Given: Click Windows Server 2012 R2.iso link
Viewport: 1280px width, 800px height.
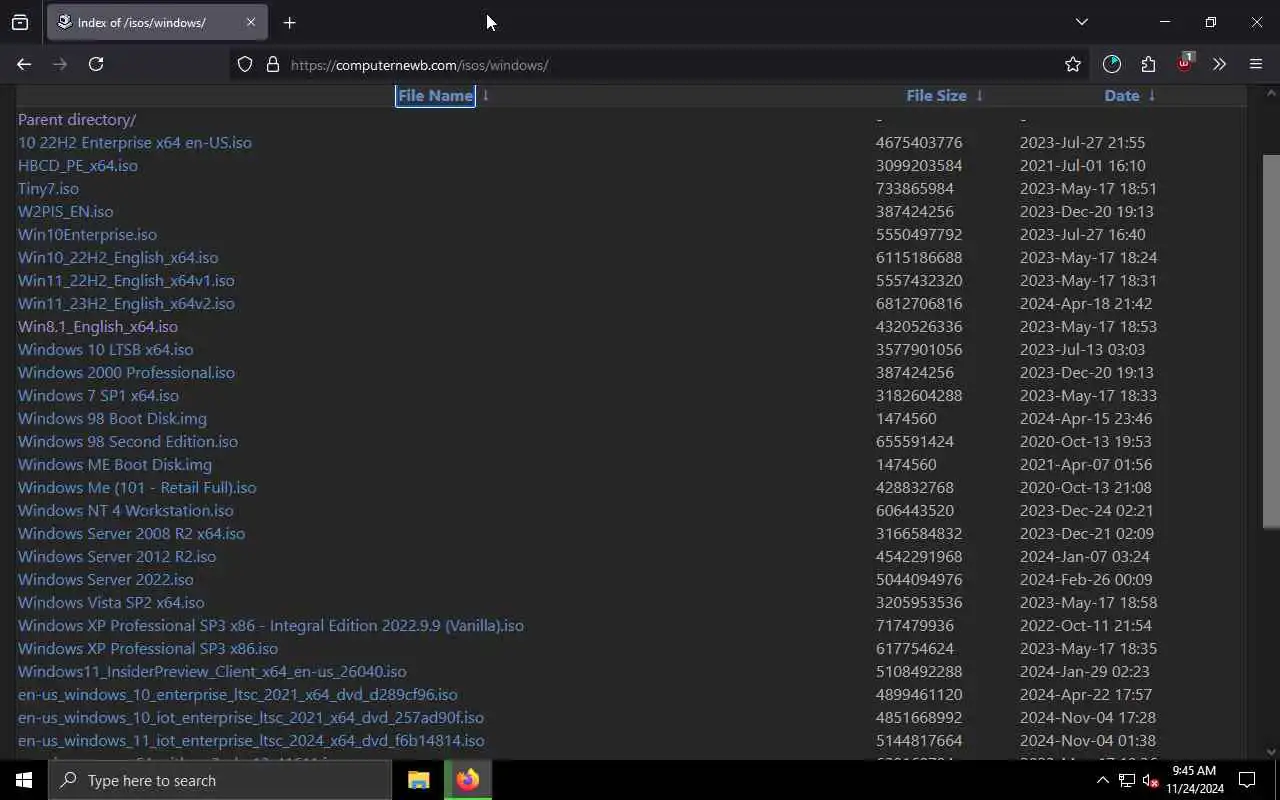Looking at the screenshot, I should pyautogui.click(x=117, y=557).
